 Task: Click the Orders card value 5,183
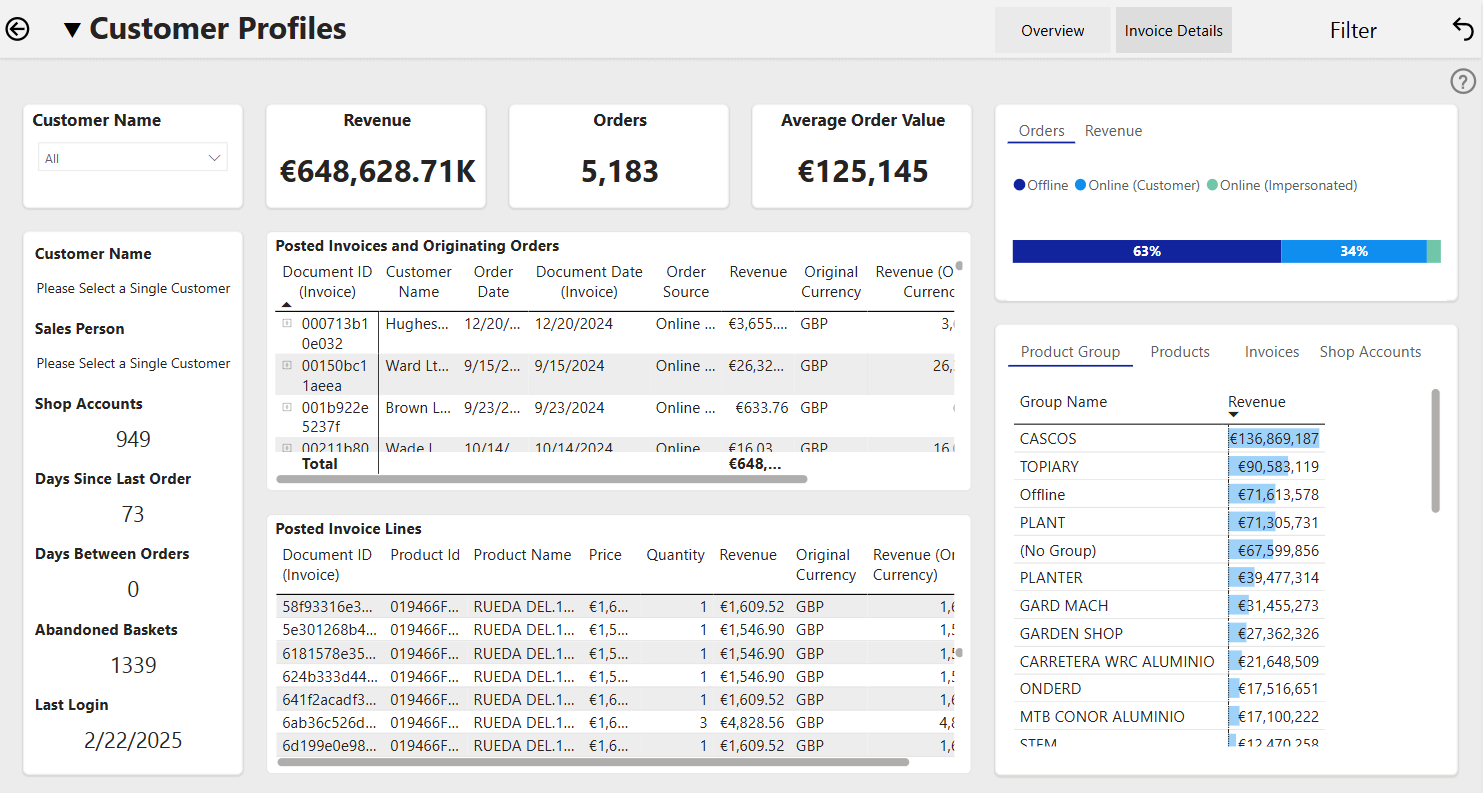pyautogui.click(x=620, y=171)
